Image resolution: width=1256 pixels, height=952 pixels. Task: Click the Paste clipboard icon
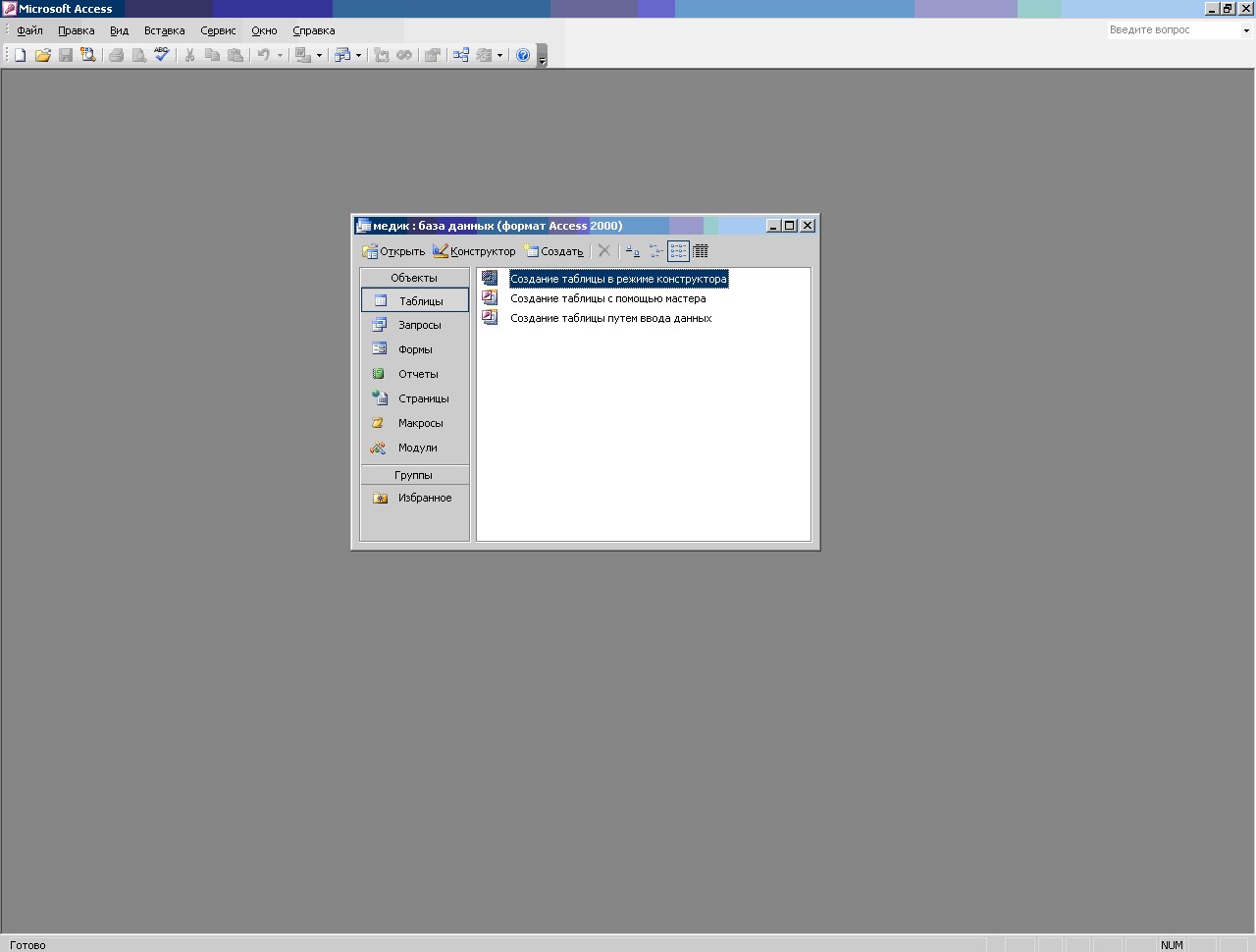click(235, 56)
